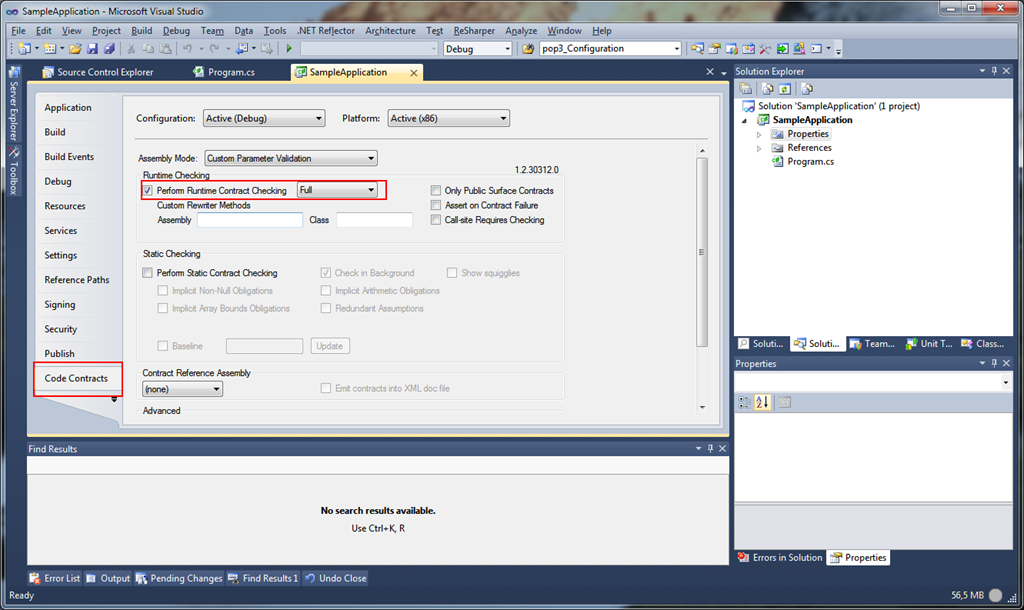Image resolution: width=1024 pixels, height=610 pixels.
Task: Click Solution Explorer Properties icon
Action: coord(746,89)
